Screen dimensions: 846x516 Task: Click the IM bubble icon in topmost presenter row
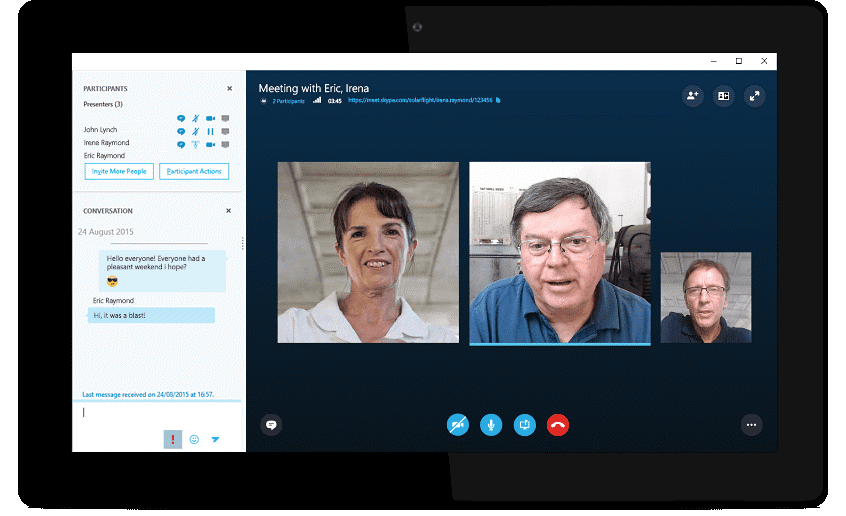pyautogui.click(x=181, y=119)
